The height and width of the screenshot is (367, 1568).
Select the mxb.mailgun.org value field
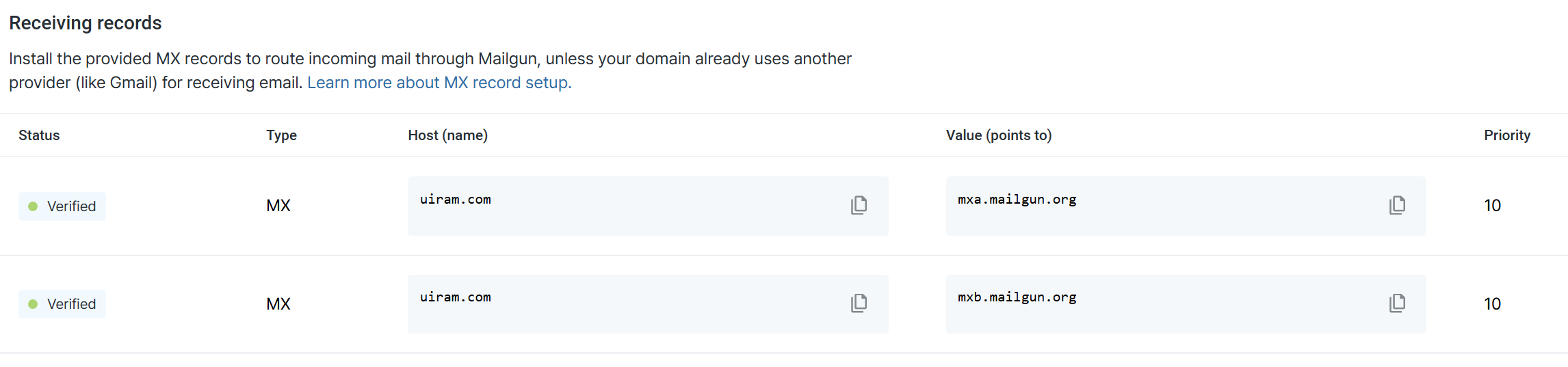[x=1186, y=304]
